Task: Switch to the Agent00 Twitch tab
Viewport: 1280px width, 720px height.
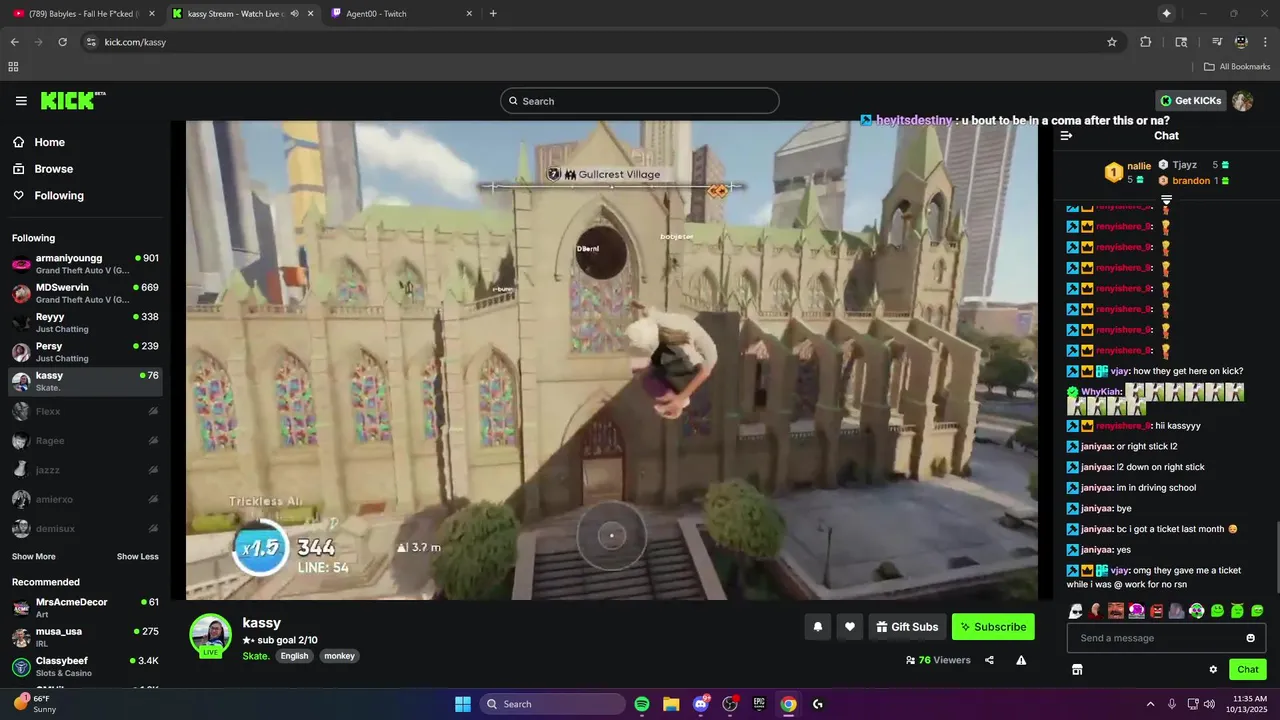Action: (400, 13)
